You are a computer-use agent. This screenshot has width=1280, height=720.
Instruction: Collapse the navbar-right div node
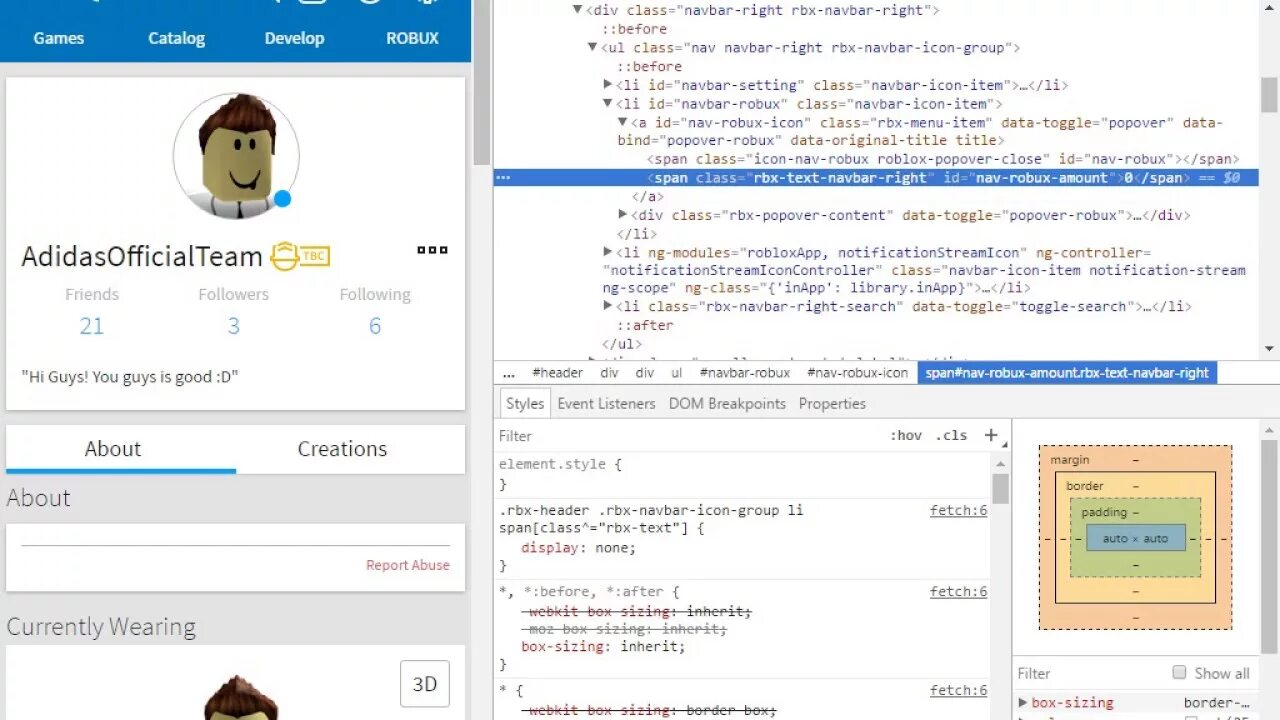[577, 10]
